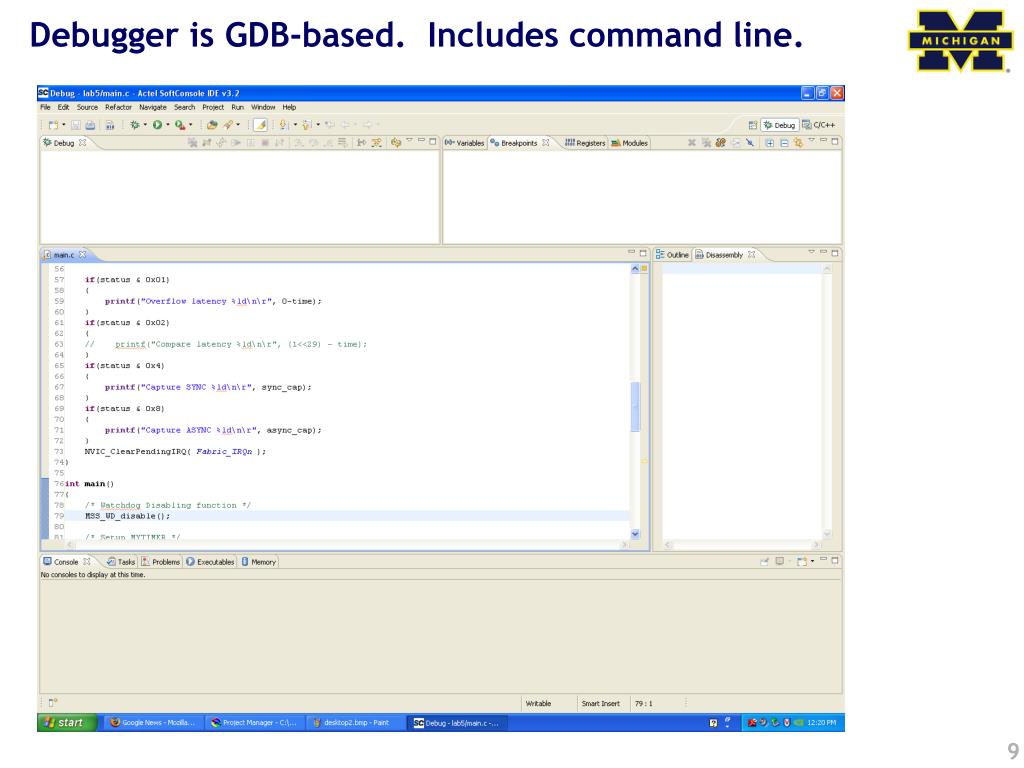
Task: Click the editor vertical scrollbar thumb
Action: (635, 406)
